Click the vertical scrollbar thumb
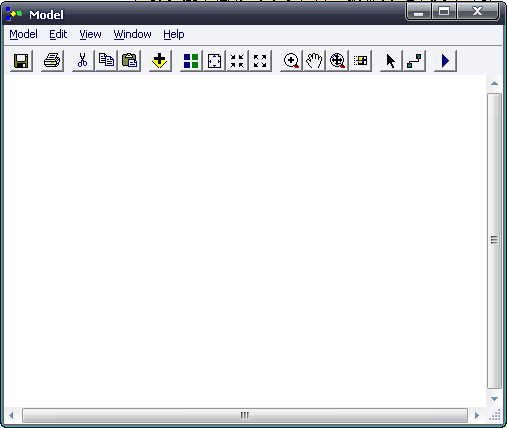The image size is (507, 428). pos(494,241)
